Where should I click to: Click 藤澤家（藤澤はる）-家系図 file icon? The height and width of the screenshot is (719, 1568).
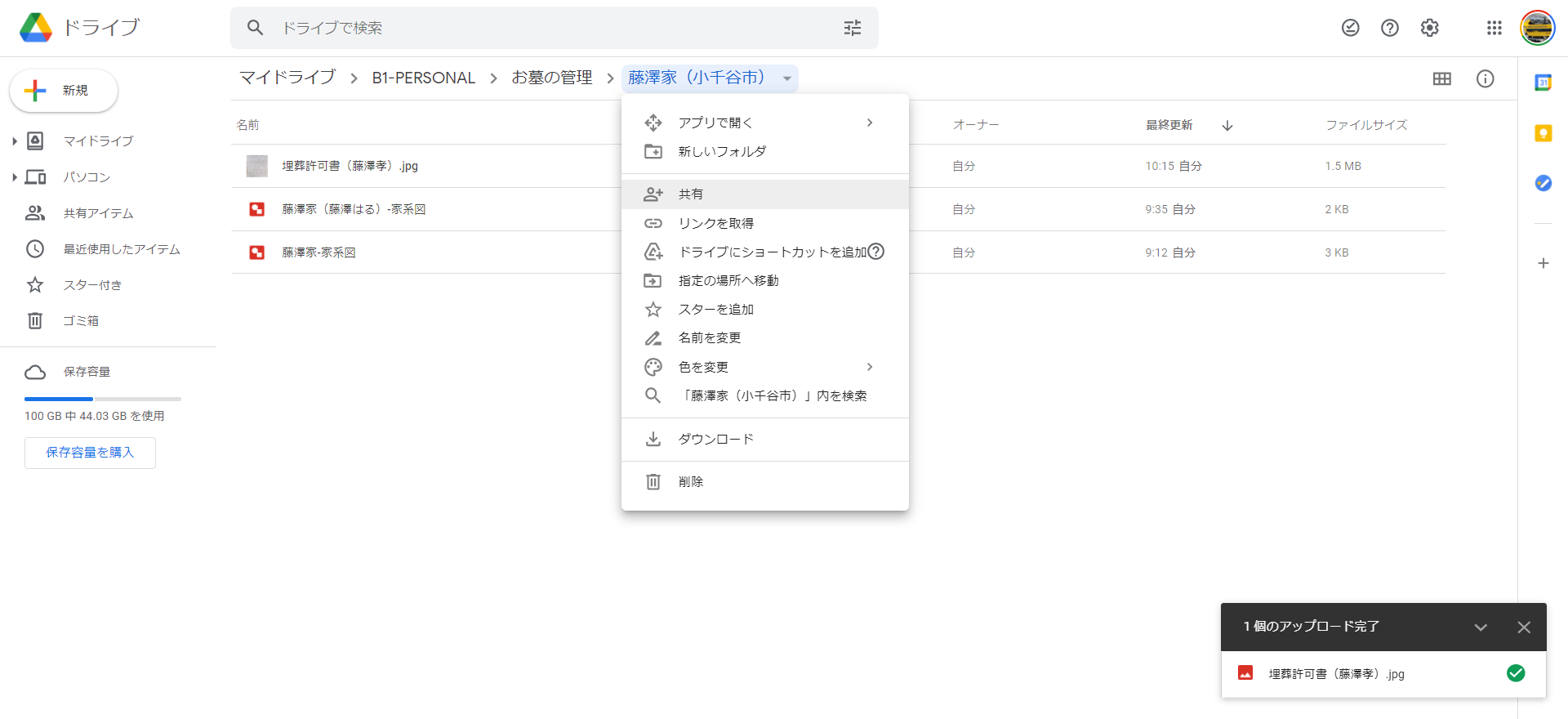point(257,209)
